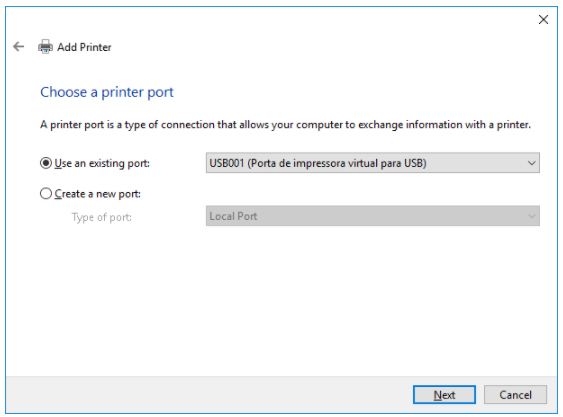Click the chevron on the Local Port dropdown
The image size is (563, 417).
tap(531, 216)
